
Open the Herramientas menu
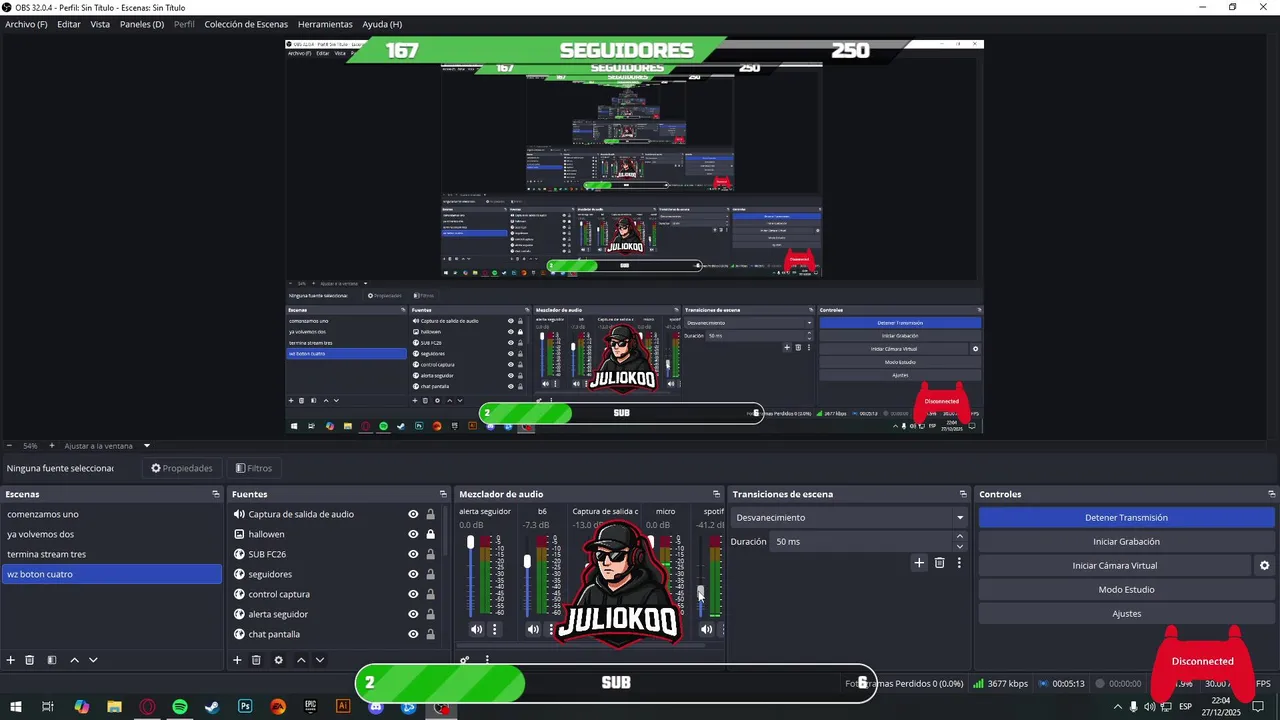[325, 24]
